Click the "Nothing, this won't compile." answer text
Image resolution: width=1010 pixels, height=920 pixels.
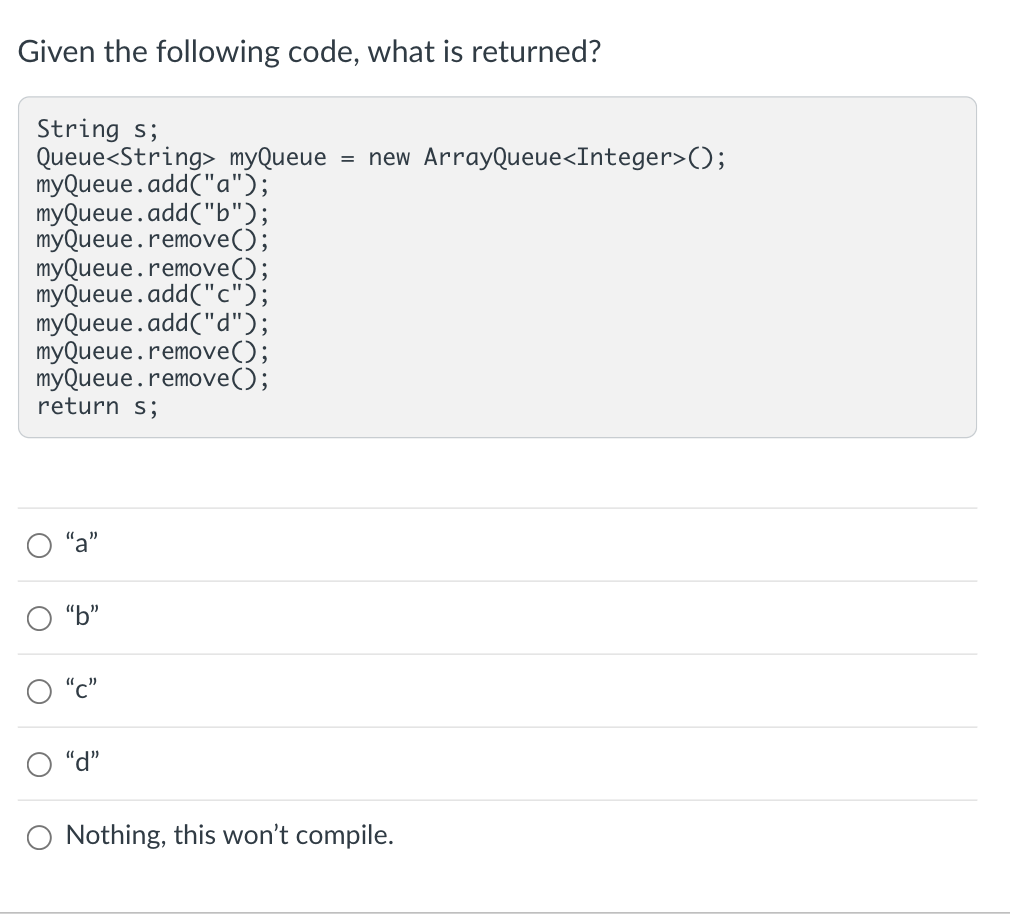coord(229,835)
